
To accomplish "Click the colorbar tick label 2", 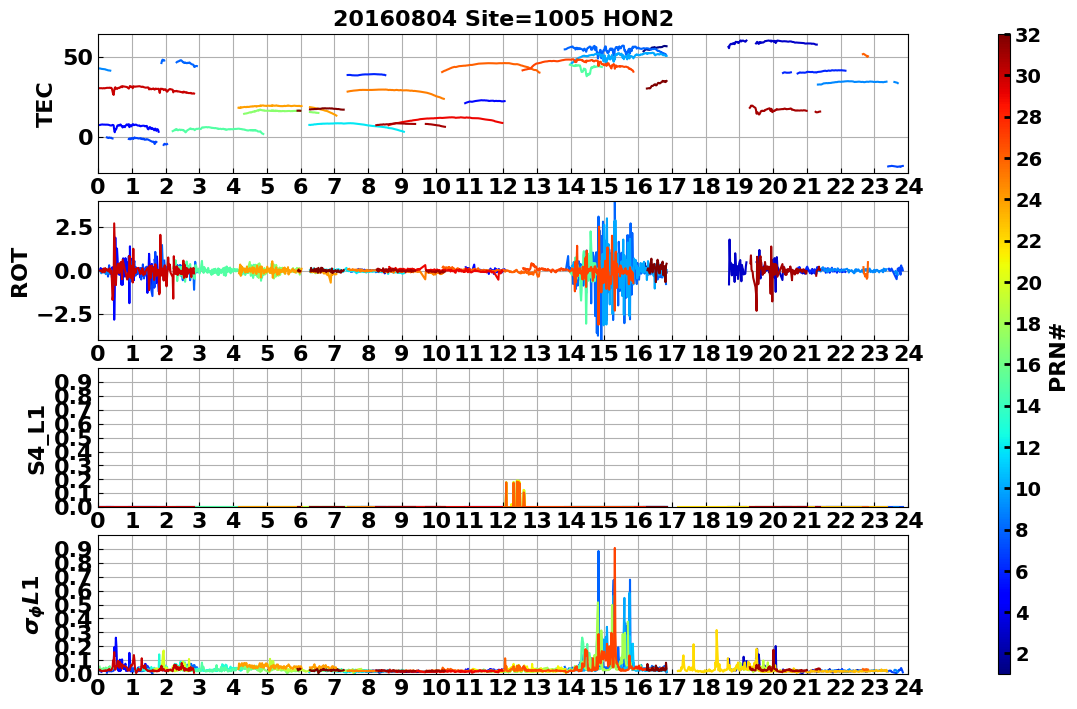I will tap(1024, 654).
